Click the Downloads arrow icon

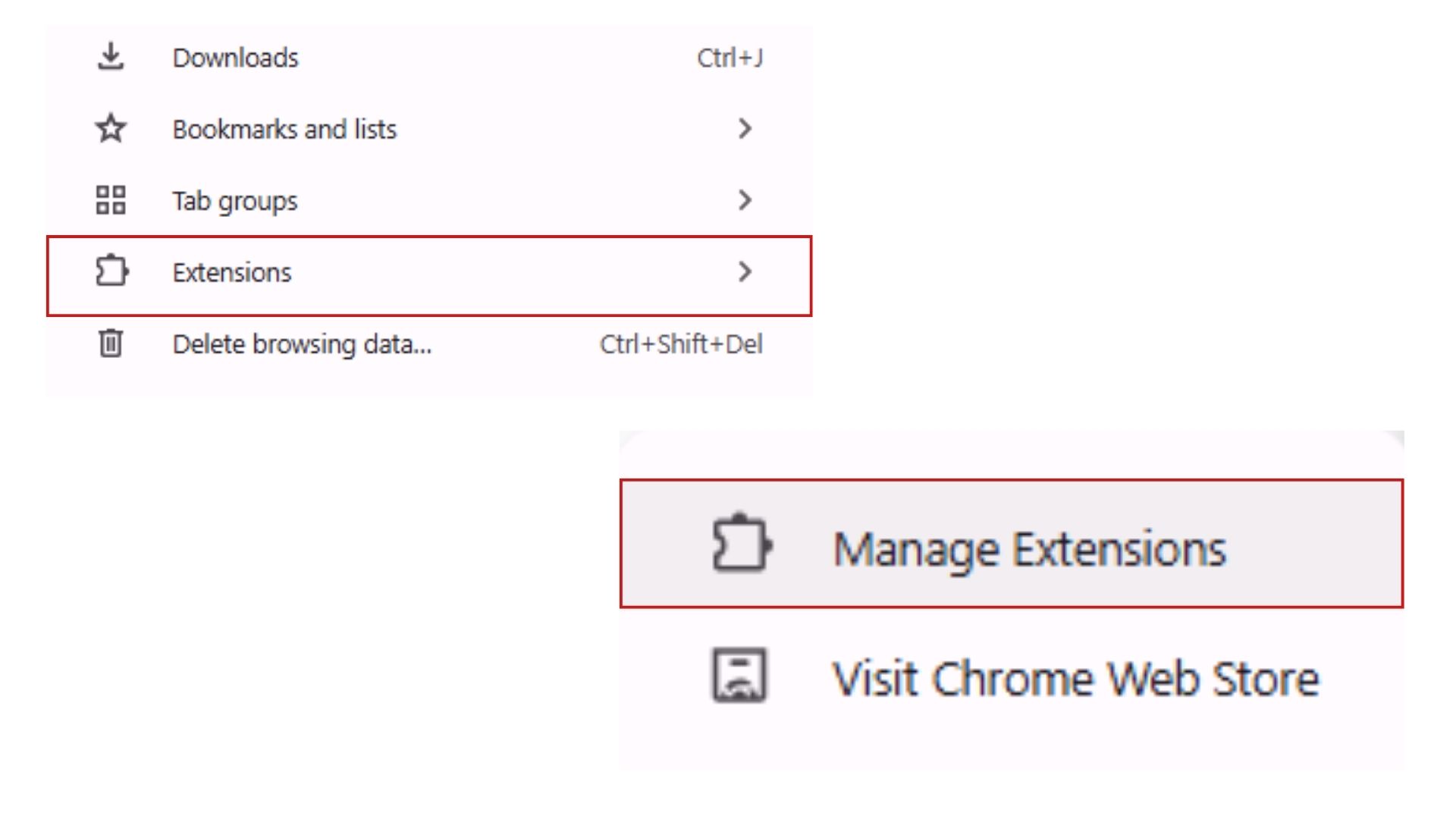[111, 55]
